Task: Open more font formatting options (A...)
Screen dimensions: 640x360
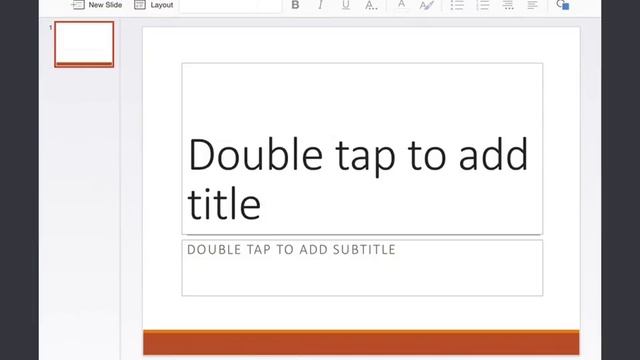Action: click(x=371, y=5)
